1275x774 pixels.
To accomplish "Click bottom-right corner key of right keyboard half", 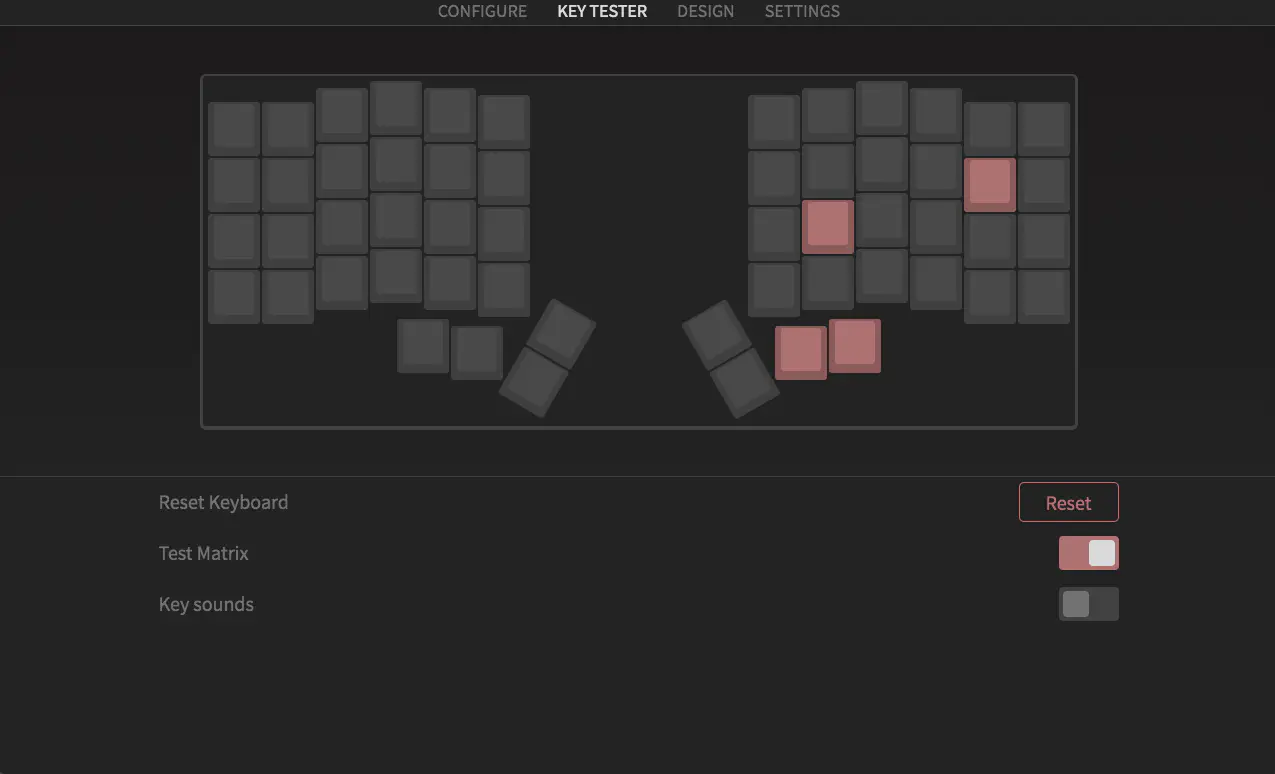I will tap(1043, 296).
